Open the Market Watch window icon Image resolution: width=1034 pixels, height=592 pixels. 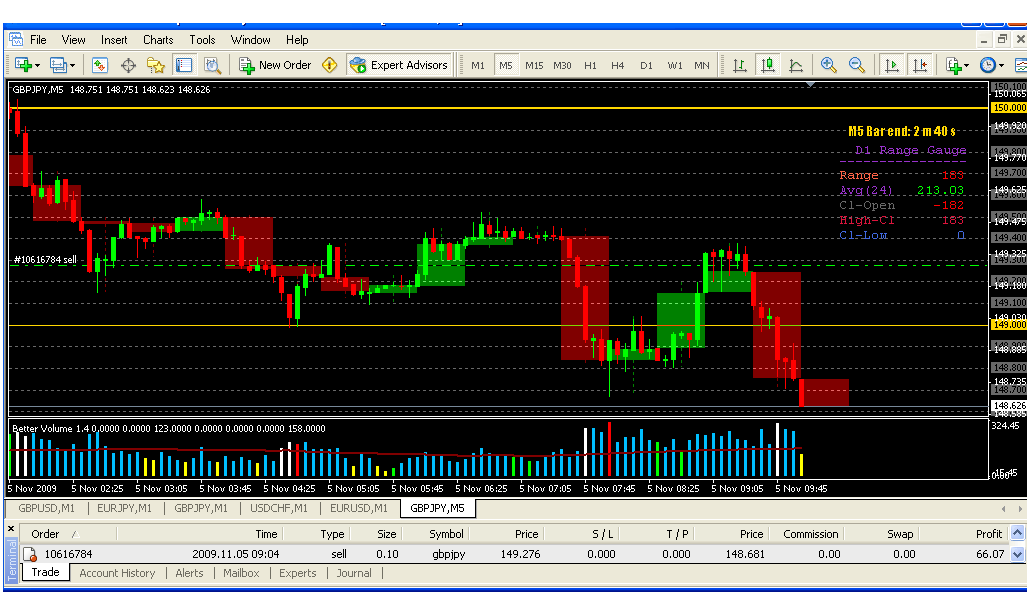[100, 65]
